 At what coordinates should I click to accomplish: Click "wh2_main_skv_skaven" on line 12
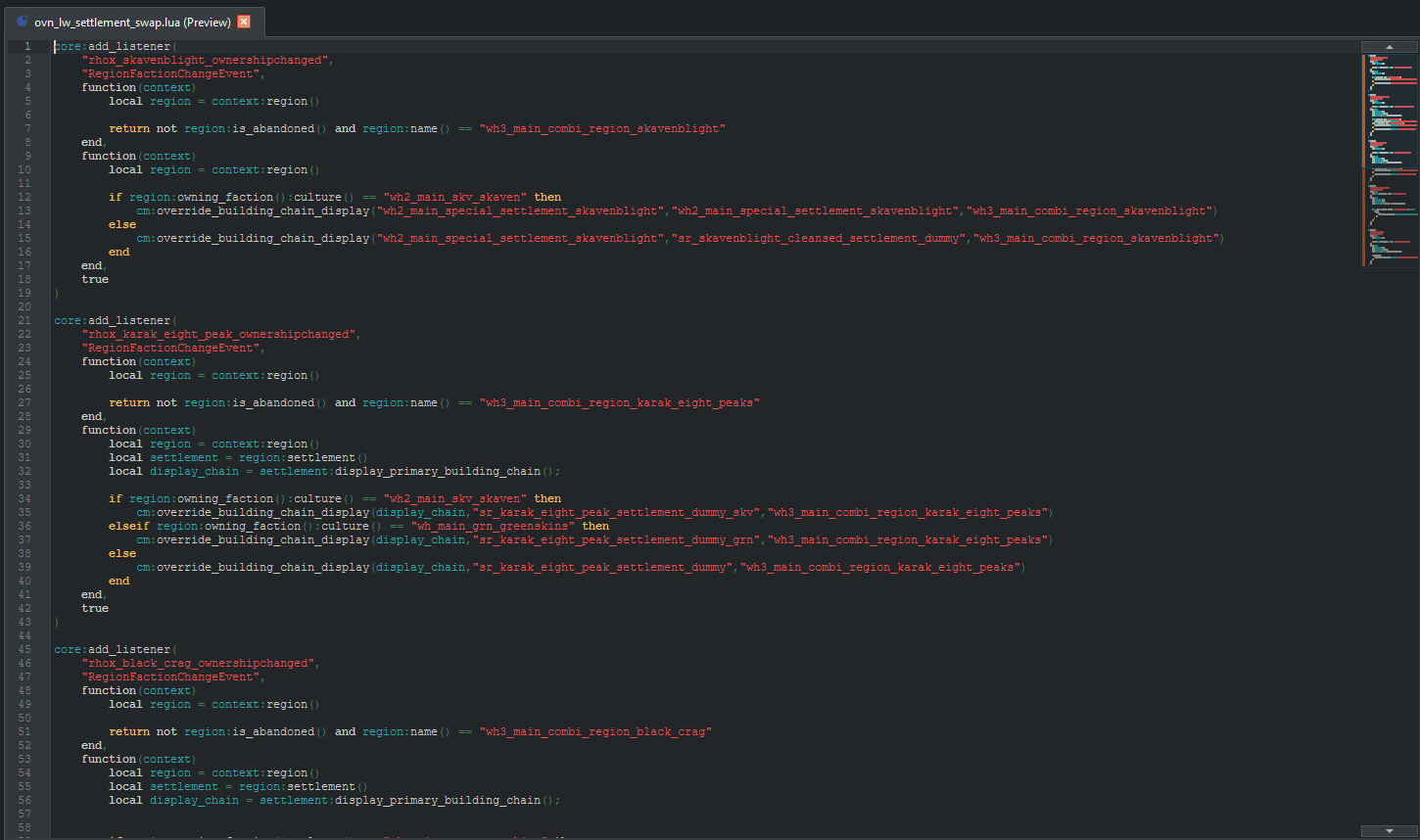455,197
